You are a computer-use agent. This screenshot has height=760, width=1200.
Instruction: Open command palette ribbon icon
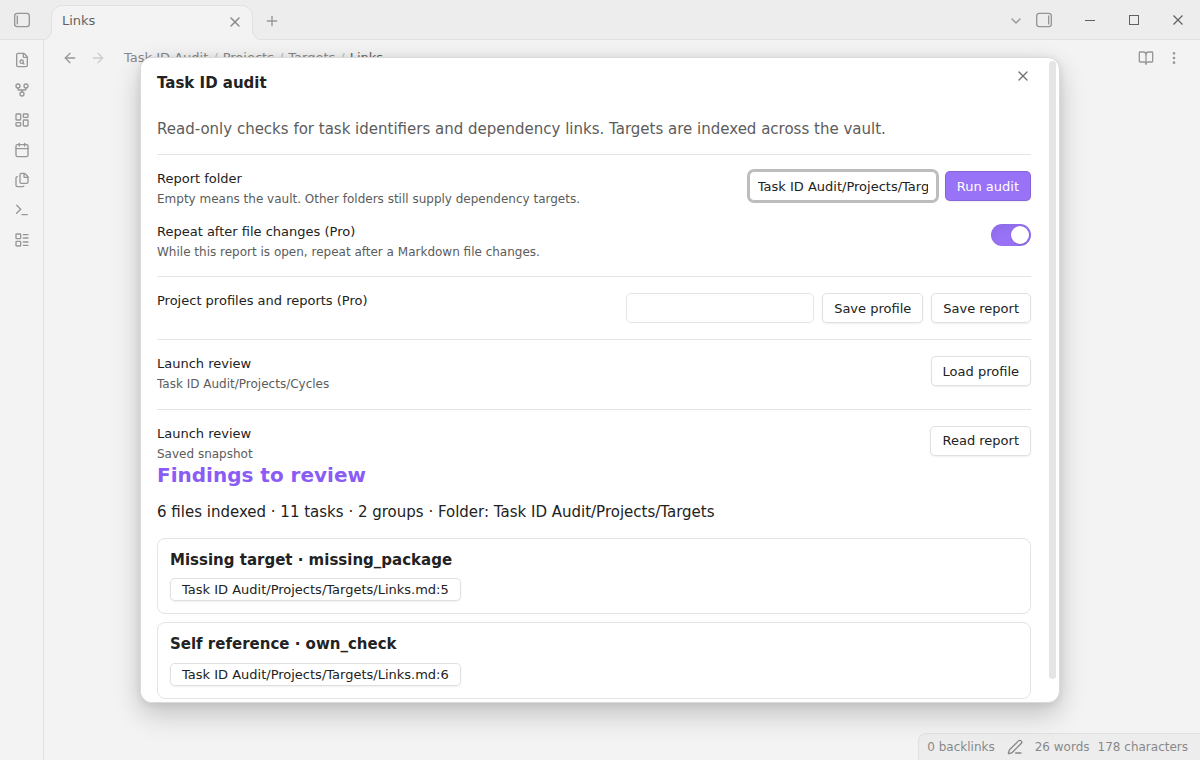[22, 210]
